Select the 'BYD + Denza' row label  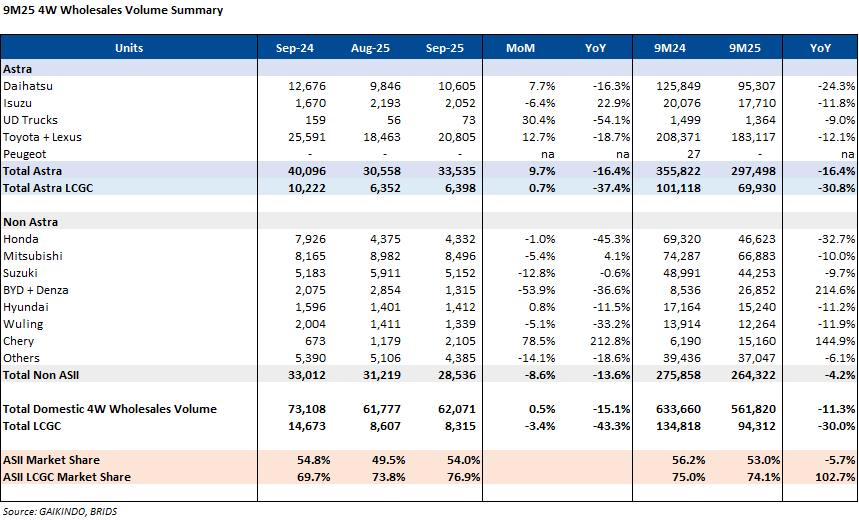coord(36,290)
